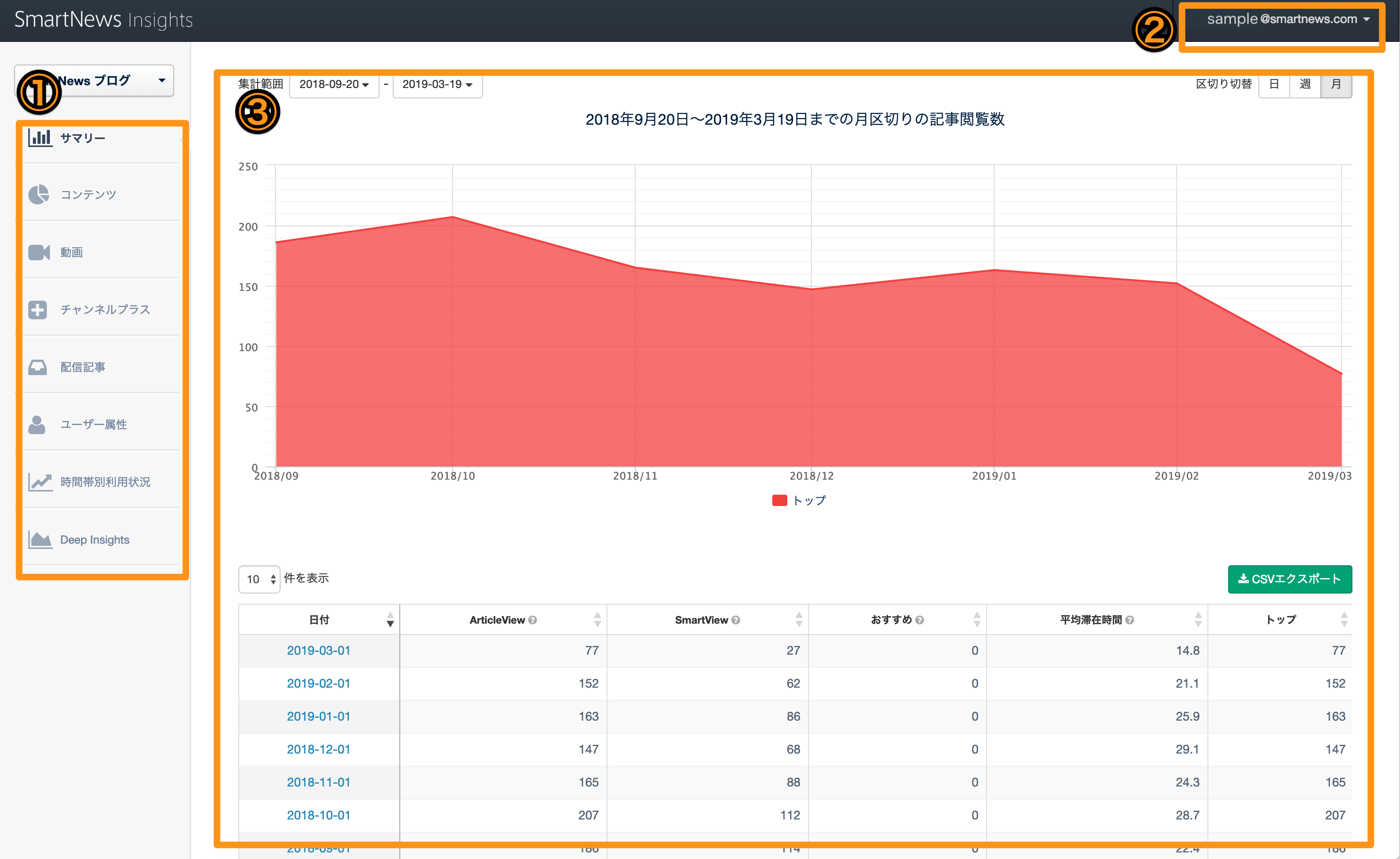Click the user attributes person icon

[37, 425]
